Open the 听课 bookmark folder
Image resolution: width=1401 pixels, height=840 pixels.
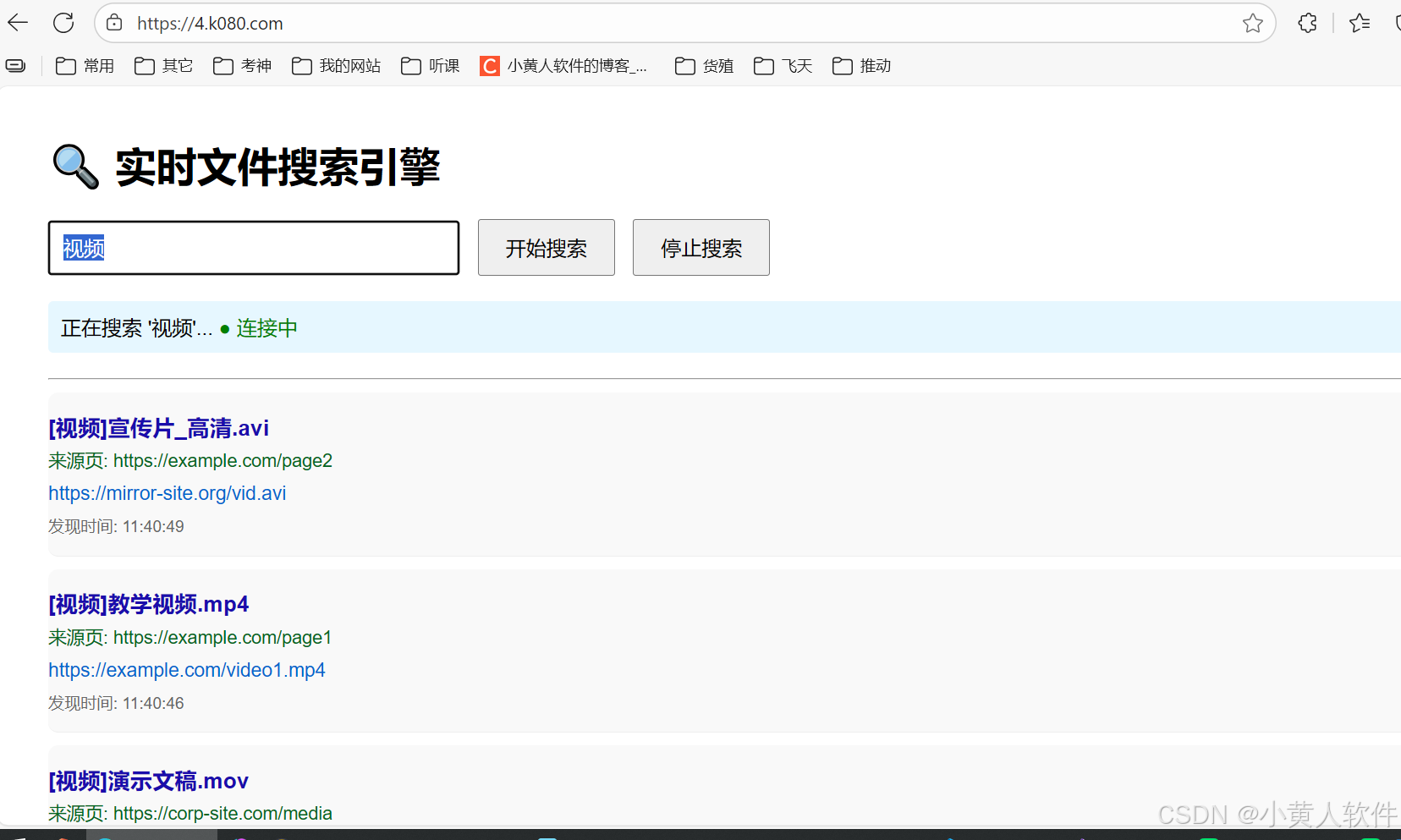[430, 66]
